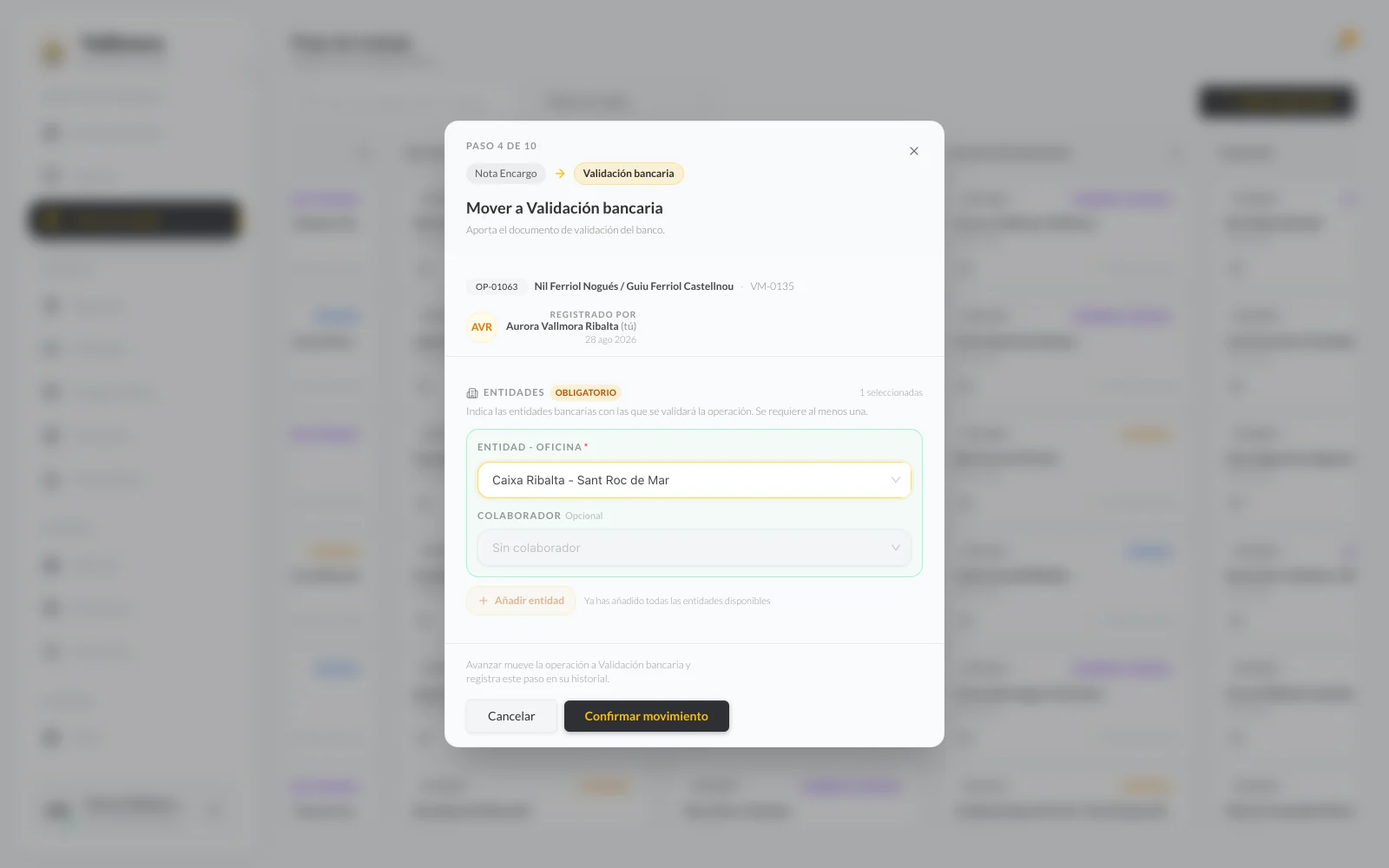Click the OBLIGATORIO badge

click(x=586, y=392)
